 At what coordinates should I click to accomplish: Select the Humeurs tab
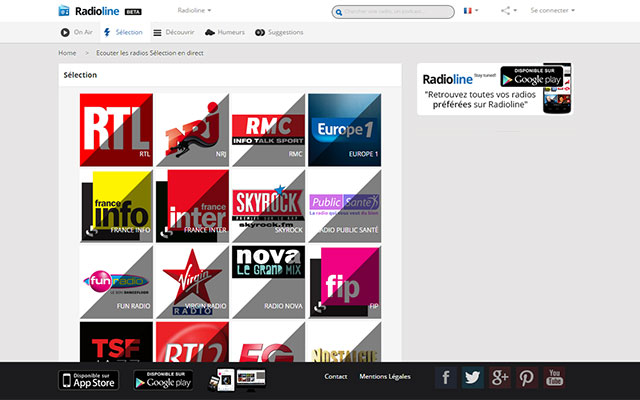(225, 32)
